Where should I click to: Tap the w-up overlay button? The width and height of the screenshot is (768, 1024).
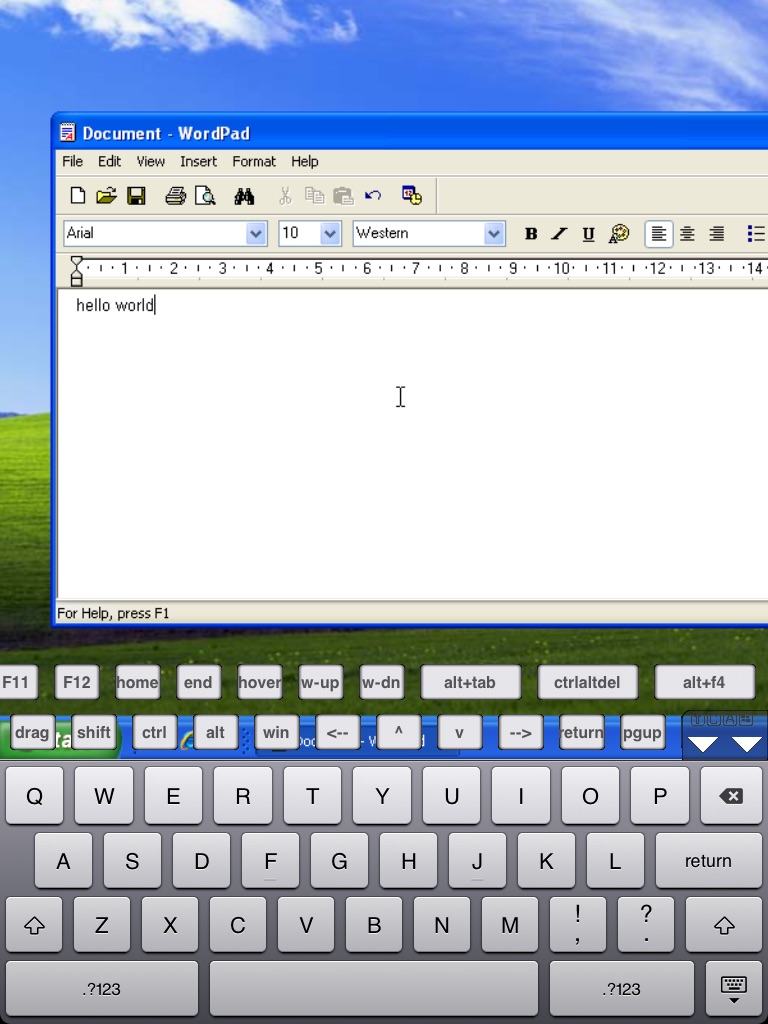click(x=320, y=682)
